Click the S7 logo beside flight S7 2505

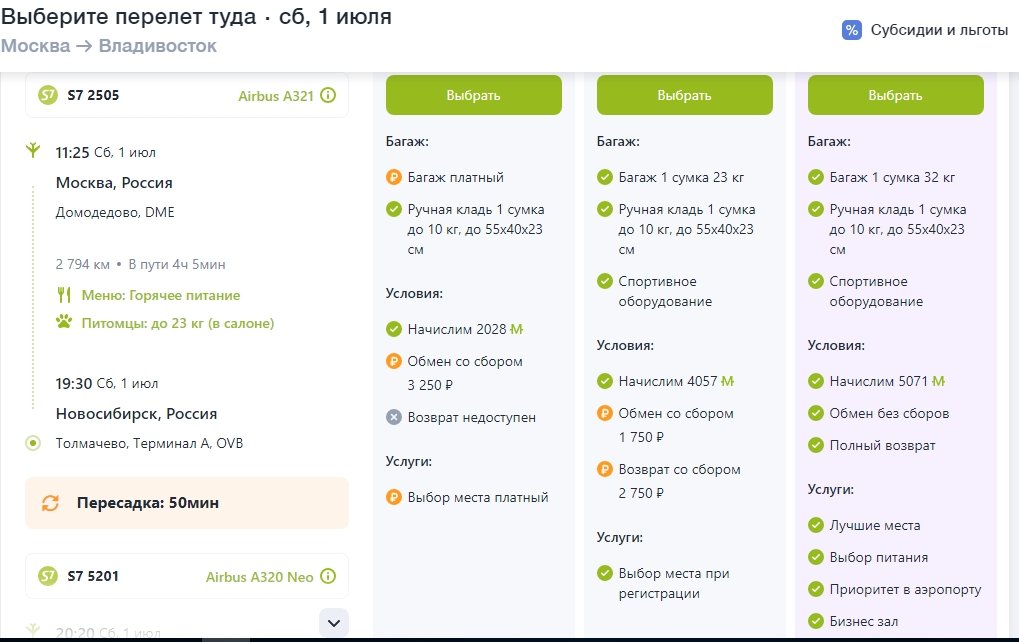(48, 96)
